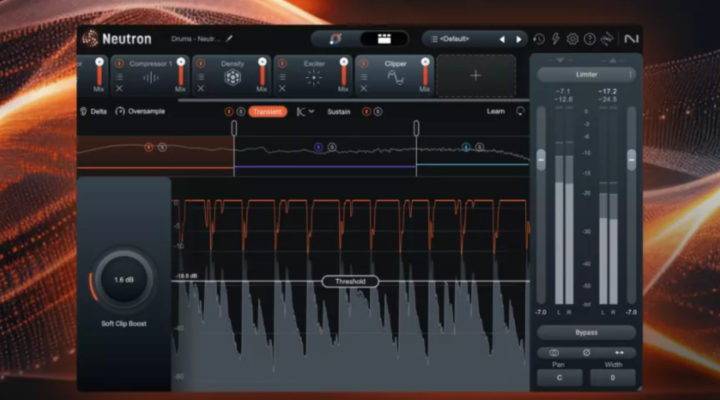Click the Bypass button
The height and width of the screenshot is (400, 720).
tap(586, 332)
